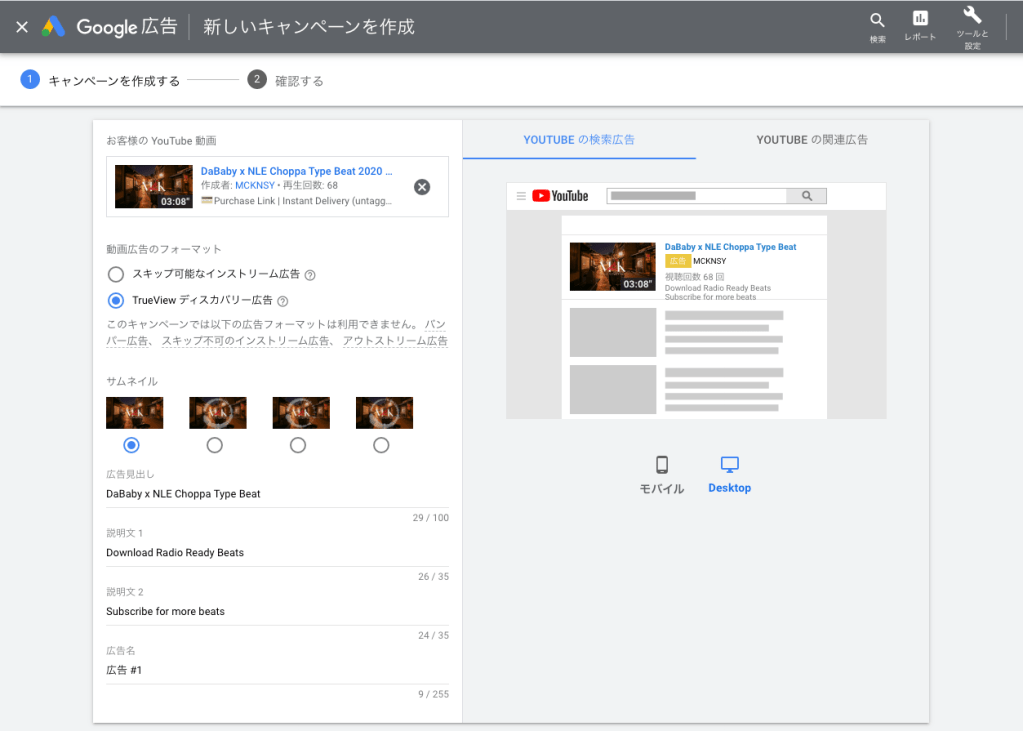The width and height of the screenshot is (1023, 731).
Task: Open tools and settings wrench icon
Action: (x=972, y=16)
